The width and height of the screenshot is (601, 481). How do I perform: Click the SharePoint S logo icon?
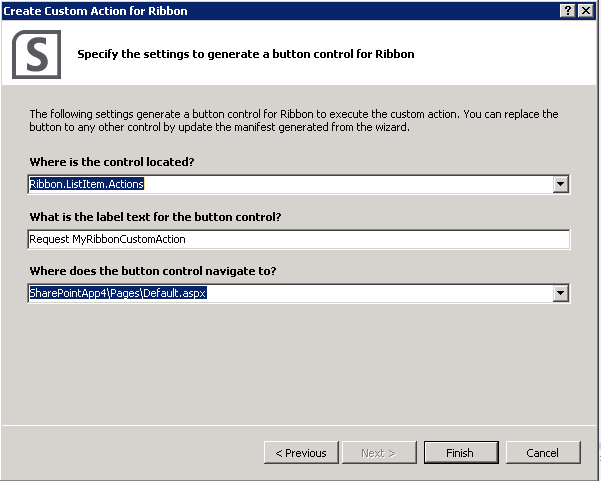point(36,54)
